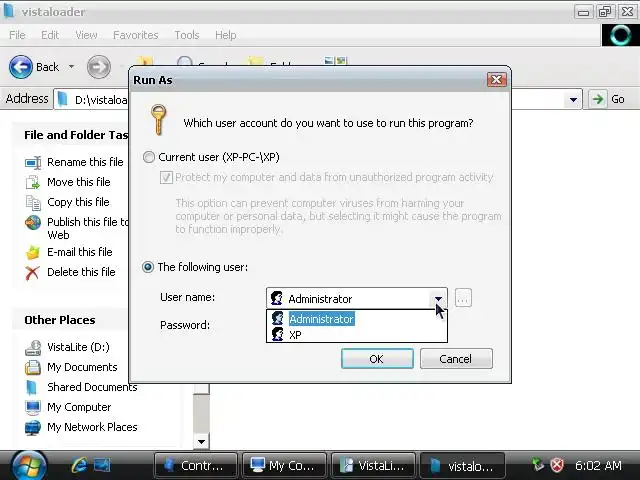Click Move this file task icon

click(33, 182)
